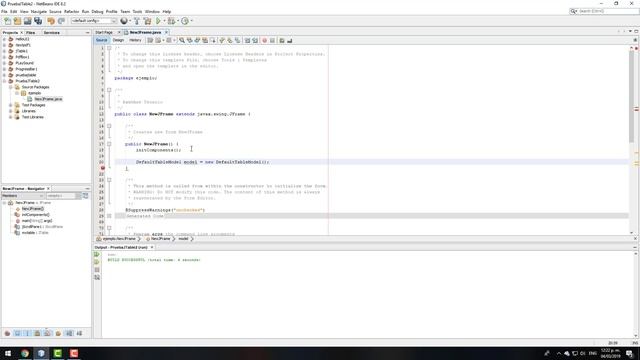
Task: Switch to the Design view button
Action: point(118,40)
